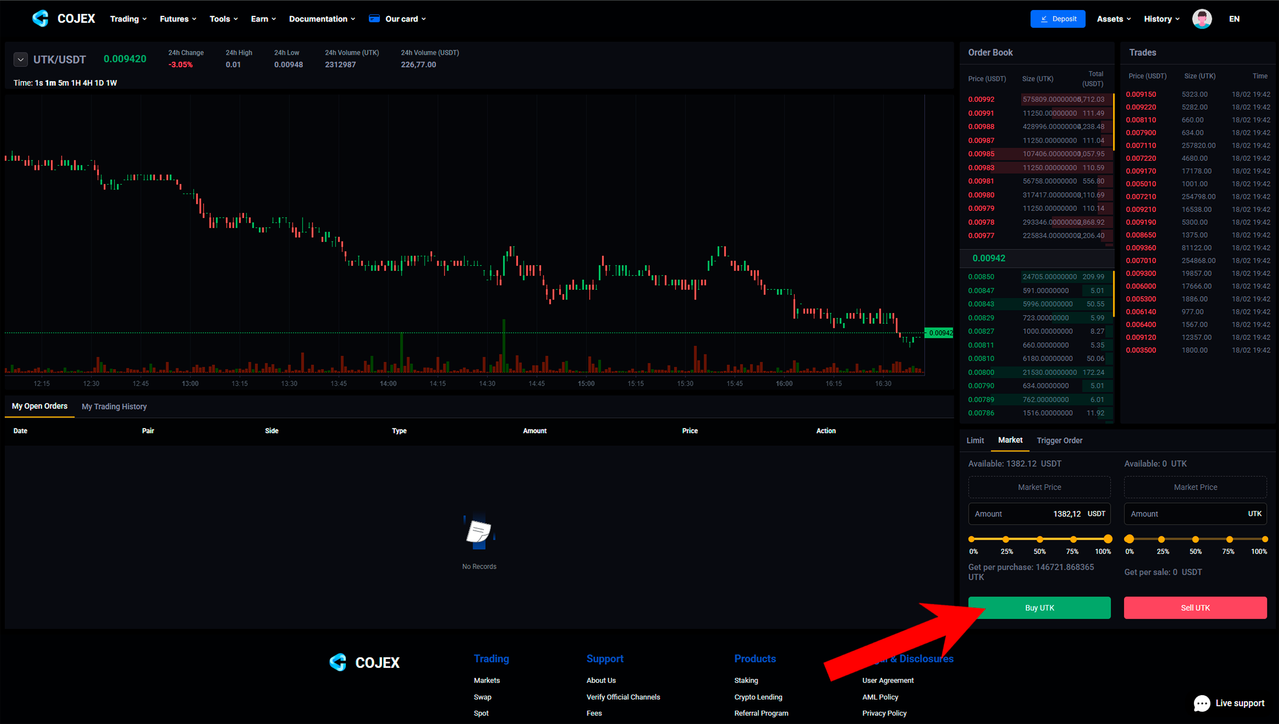
Task: Click the 0.009150 trade in Trades list
Action: click(x=1198, y=94)
